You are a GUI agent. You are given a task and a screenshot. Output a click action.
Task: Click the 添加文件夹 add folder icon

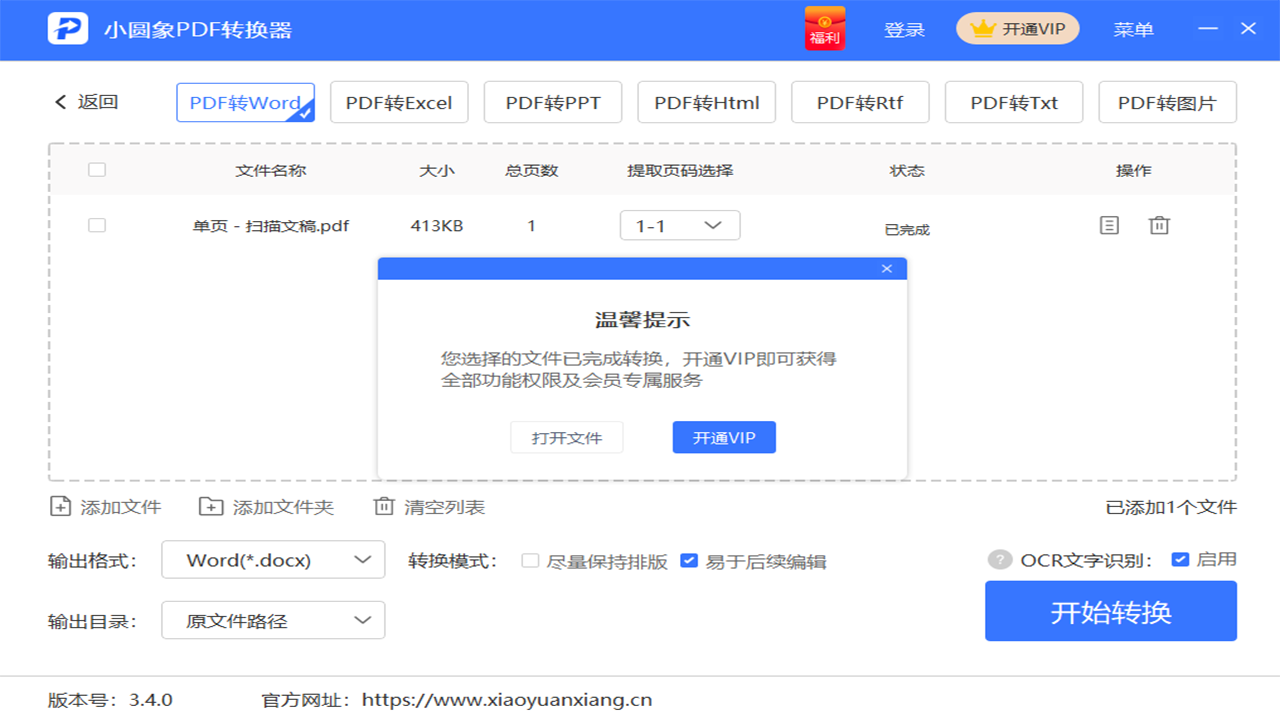click(x=211, y=507)
